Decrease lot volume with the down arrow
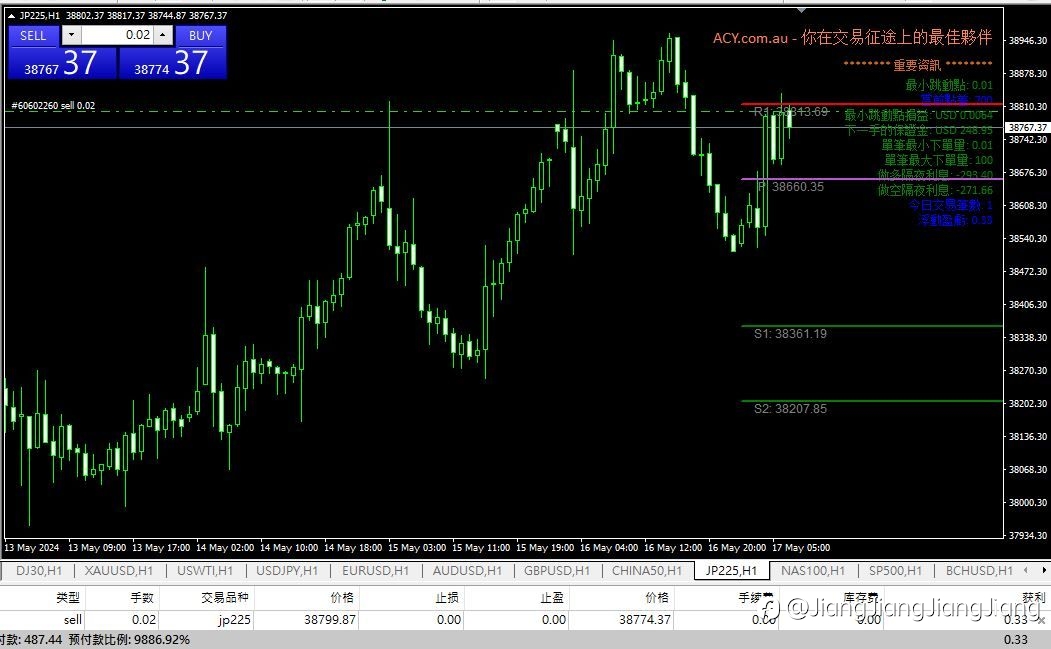 72,36
